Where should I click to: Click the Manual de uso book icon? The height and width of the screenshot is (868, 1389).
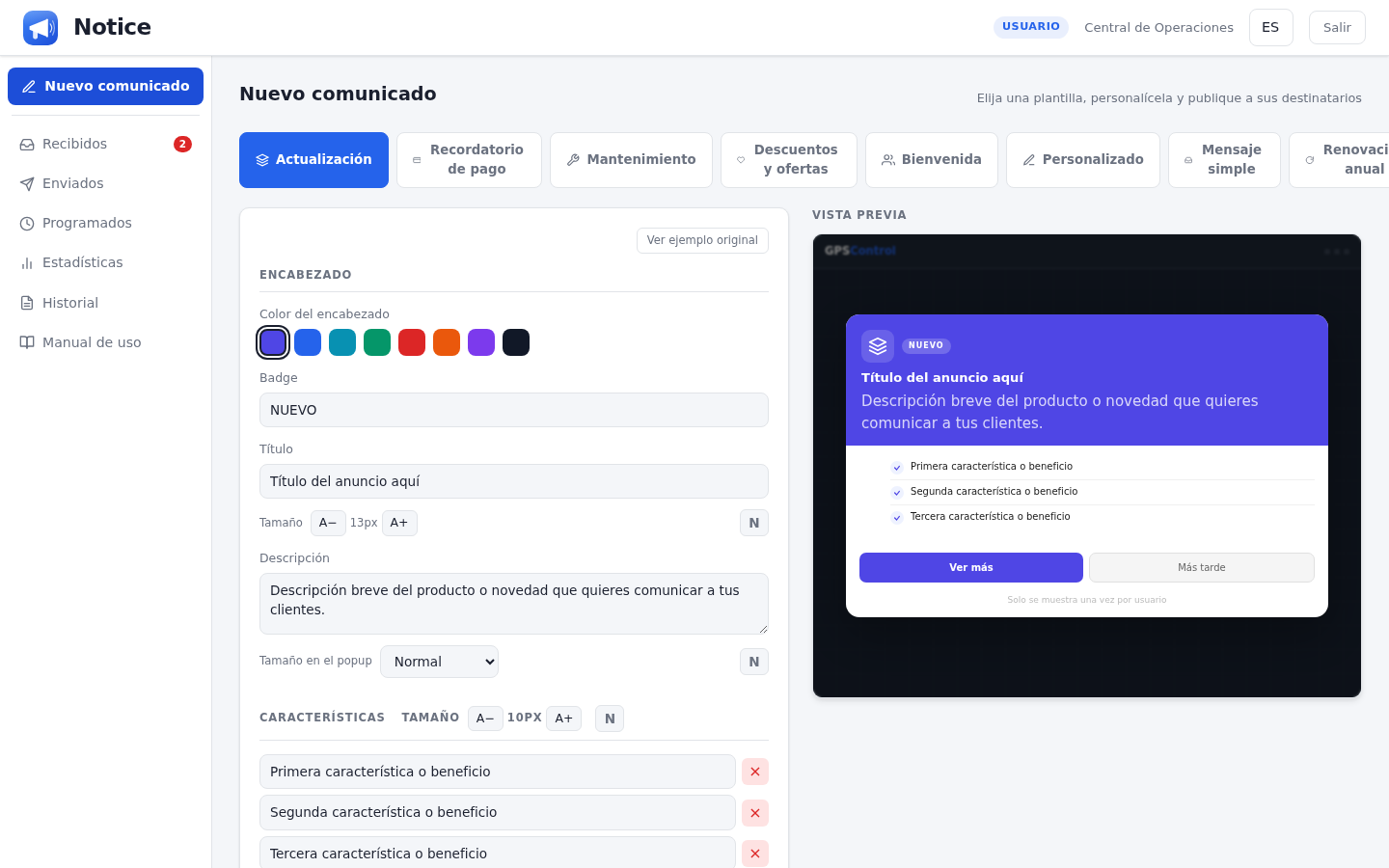27,342
